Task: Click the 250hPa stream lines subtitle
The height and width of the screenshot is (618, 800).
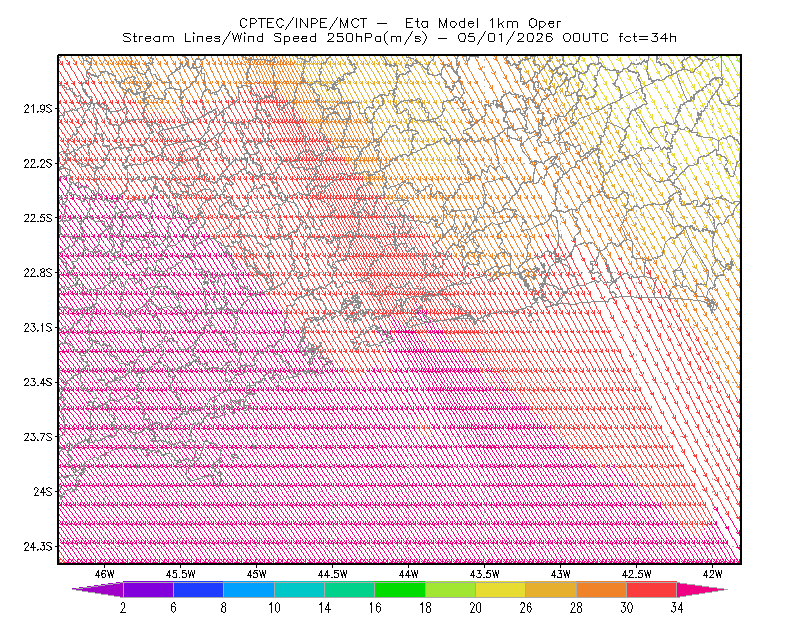Action: (x=400, y=38)
